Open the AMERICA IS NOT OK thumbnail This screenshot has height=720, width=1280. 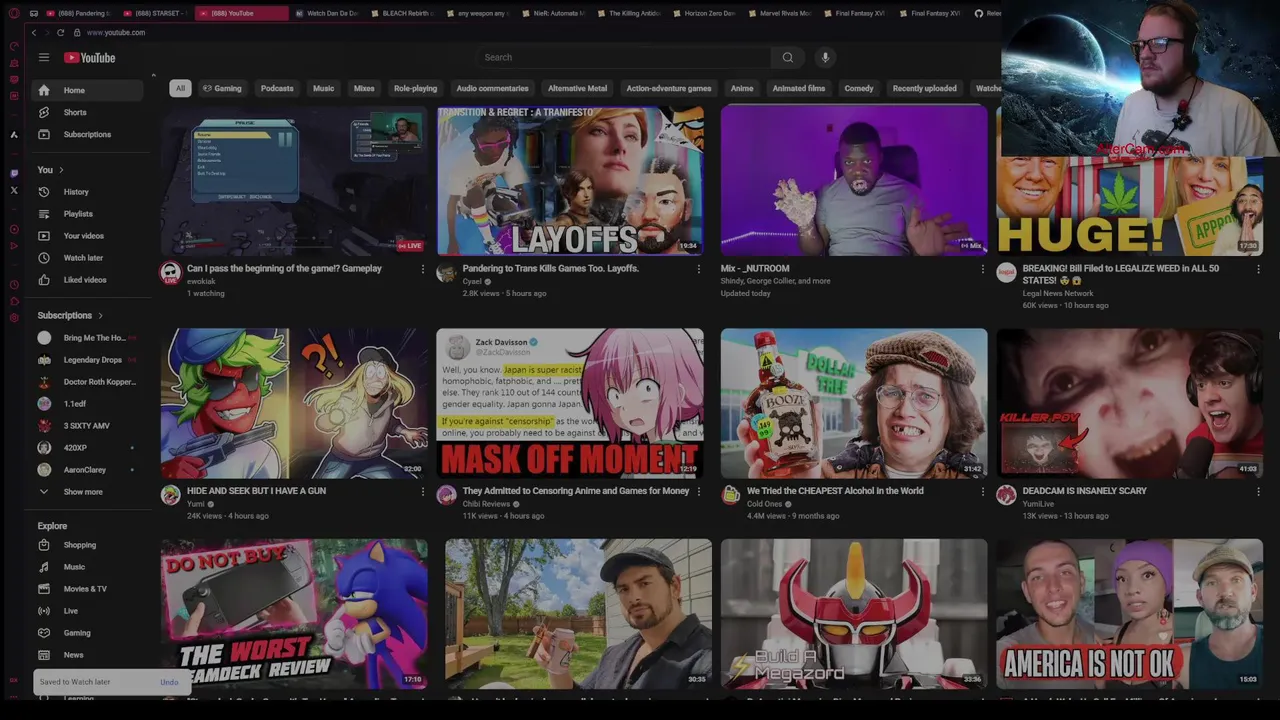(x=1130, y=614)
